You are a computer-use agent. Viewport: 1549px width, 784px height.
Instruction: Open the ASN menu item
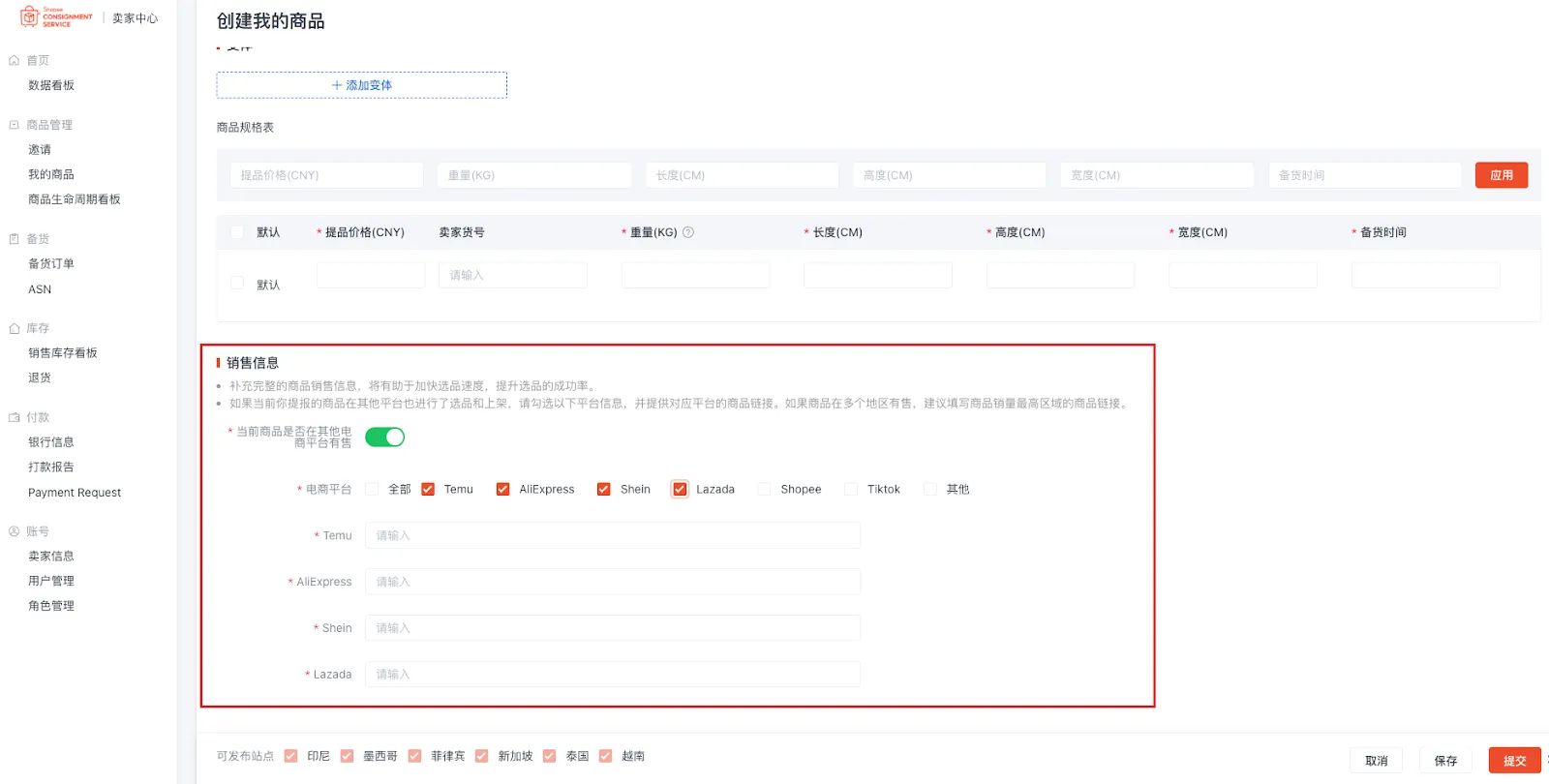40,289
